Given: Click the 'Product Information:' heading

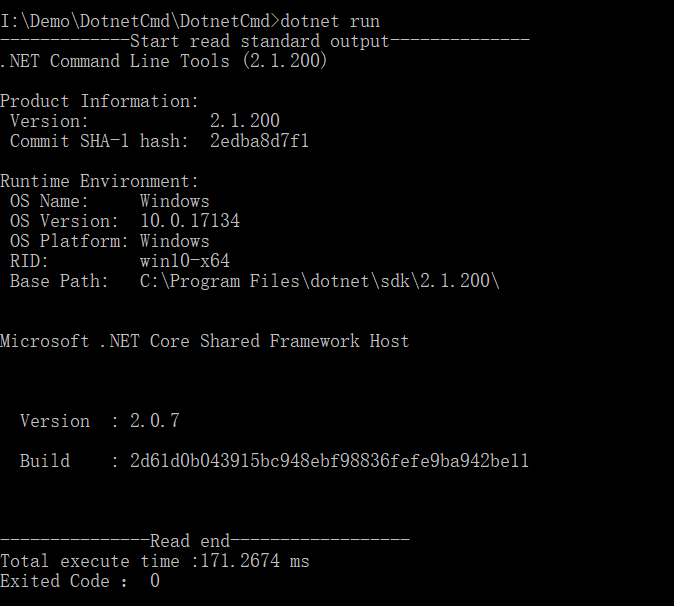Looking at the screenshot, I should [99, 101].
